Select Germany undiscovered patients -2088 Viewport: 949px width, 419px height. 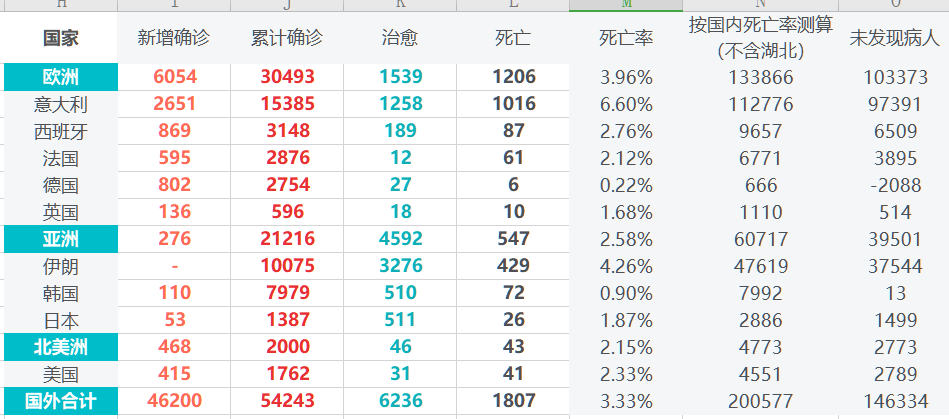(895, 185)
